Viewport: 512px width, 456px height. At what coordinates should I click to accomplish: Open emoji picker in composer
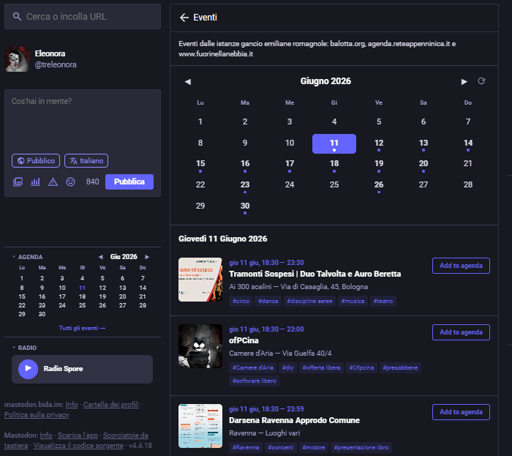point(70,182)
